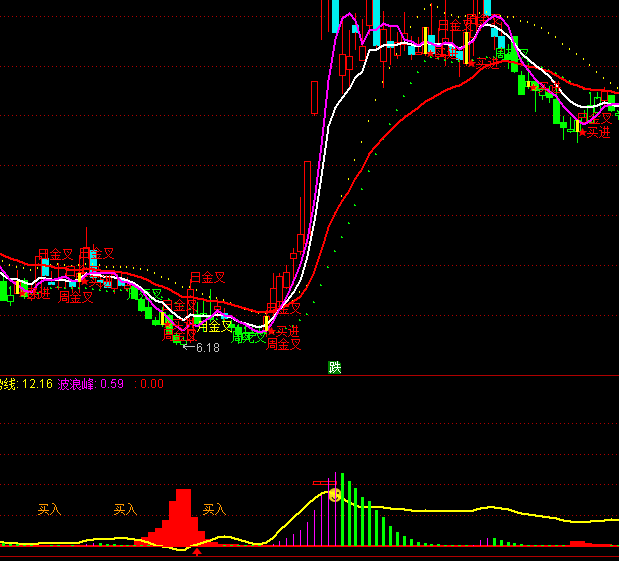Click the 周金叉 label below the bottom 买进 signal
Viewport: 619px width, 561px height.
284,344
